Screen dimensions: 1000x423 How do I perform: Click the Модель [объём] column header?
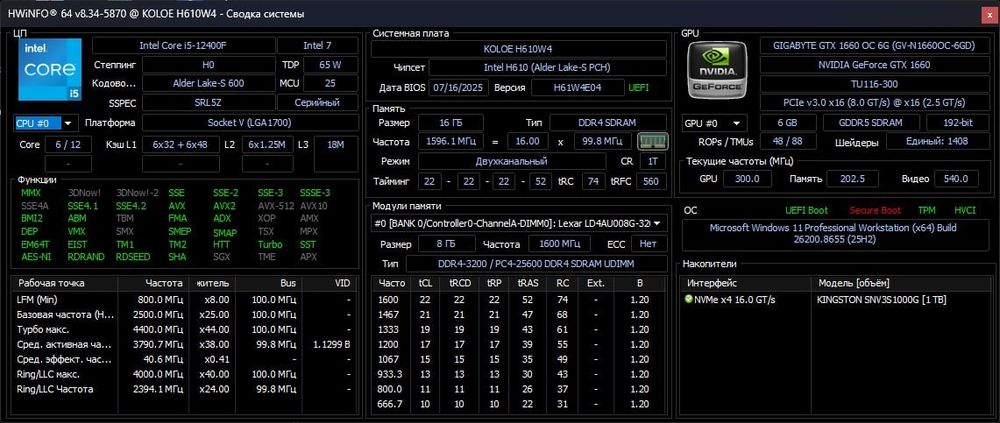(x=899, y=283)
